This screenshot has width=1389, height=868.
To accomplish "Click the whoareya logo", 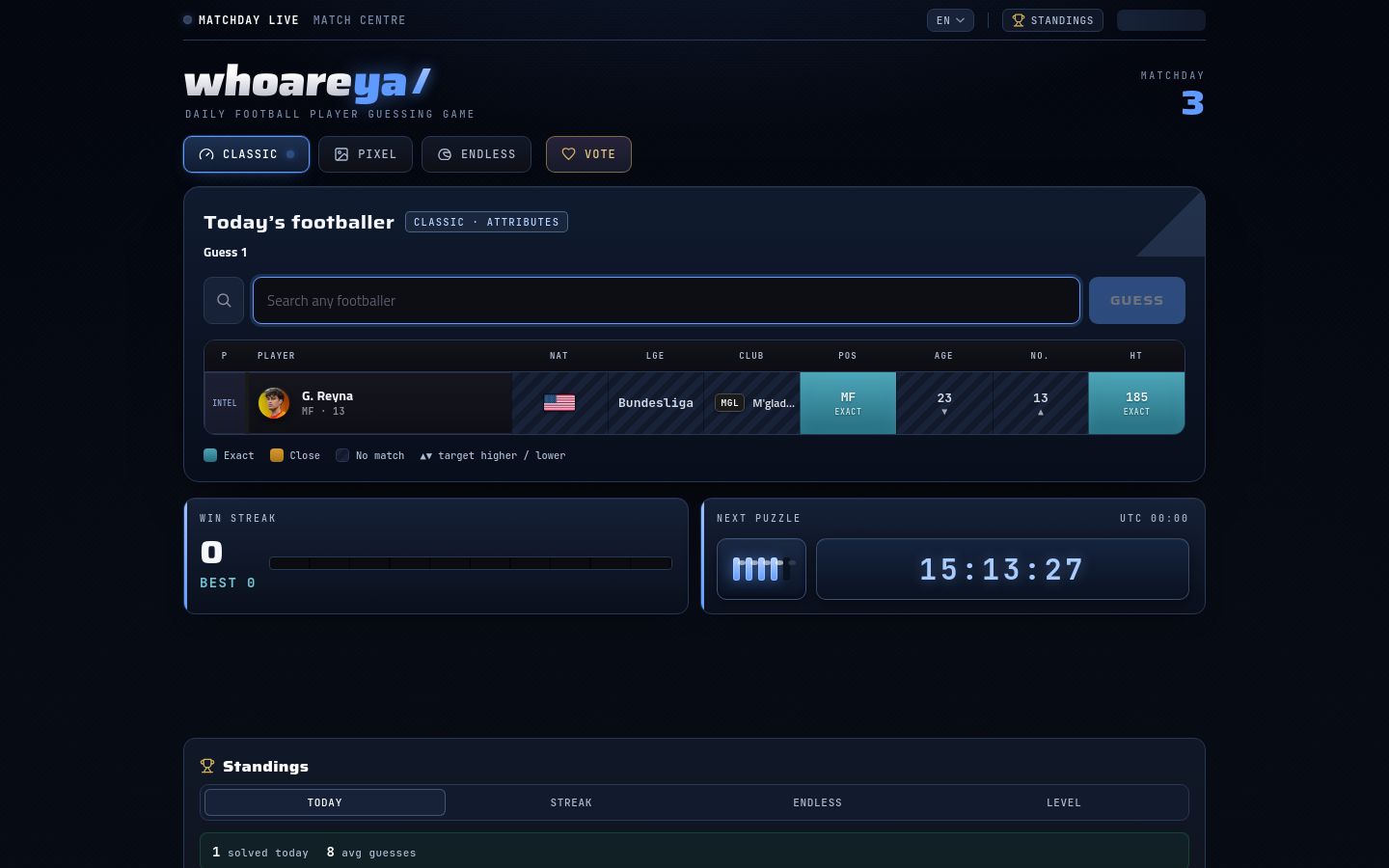I will pyautogui.click(x=308, y=83).
